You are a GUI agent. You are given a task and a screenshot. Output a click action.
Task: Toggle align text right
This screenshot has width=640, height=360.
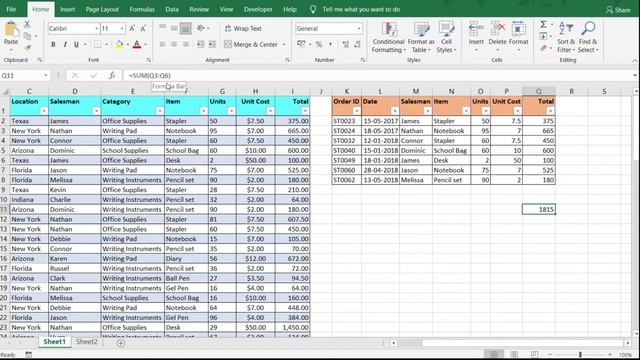pos(186,44)
